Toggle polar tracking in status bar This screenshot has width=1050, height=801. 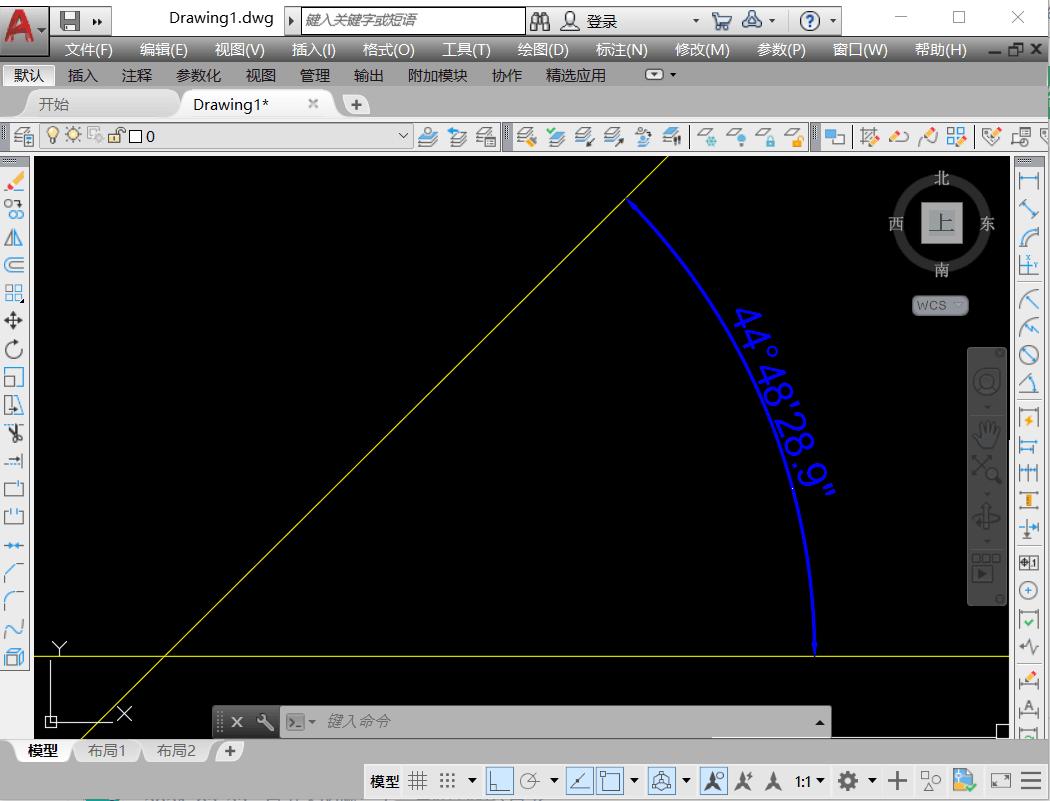tap(531, 781)
